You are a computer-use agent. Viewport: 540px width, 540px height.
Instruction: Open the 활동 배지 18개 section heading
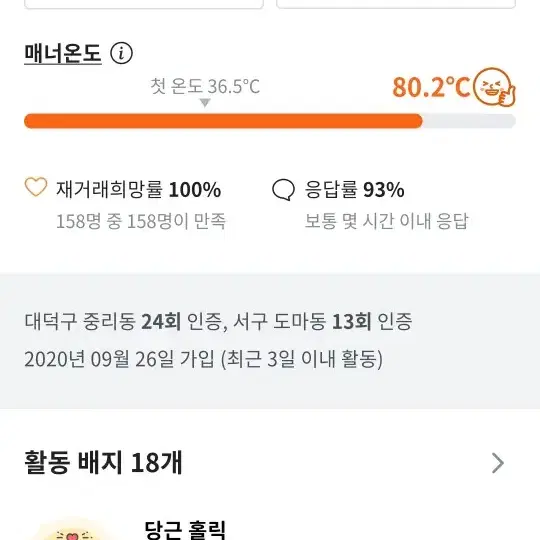coord(103,462)
